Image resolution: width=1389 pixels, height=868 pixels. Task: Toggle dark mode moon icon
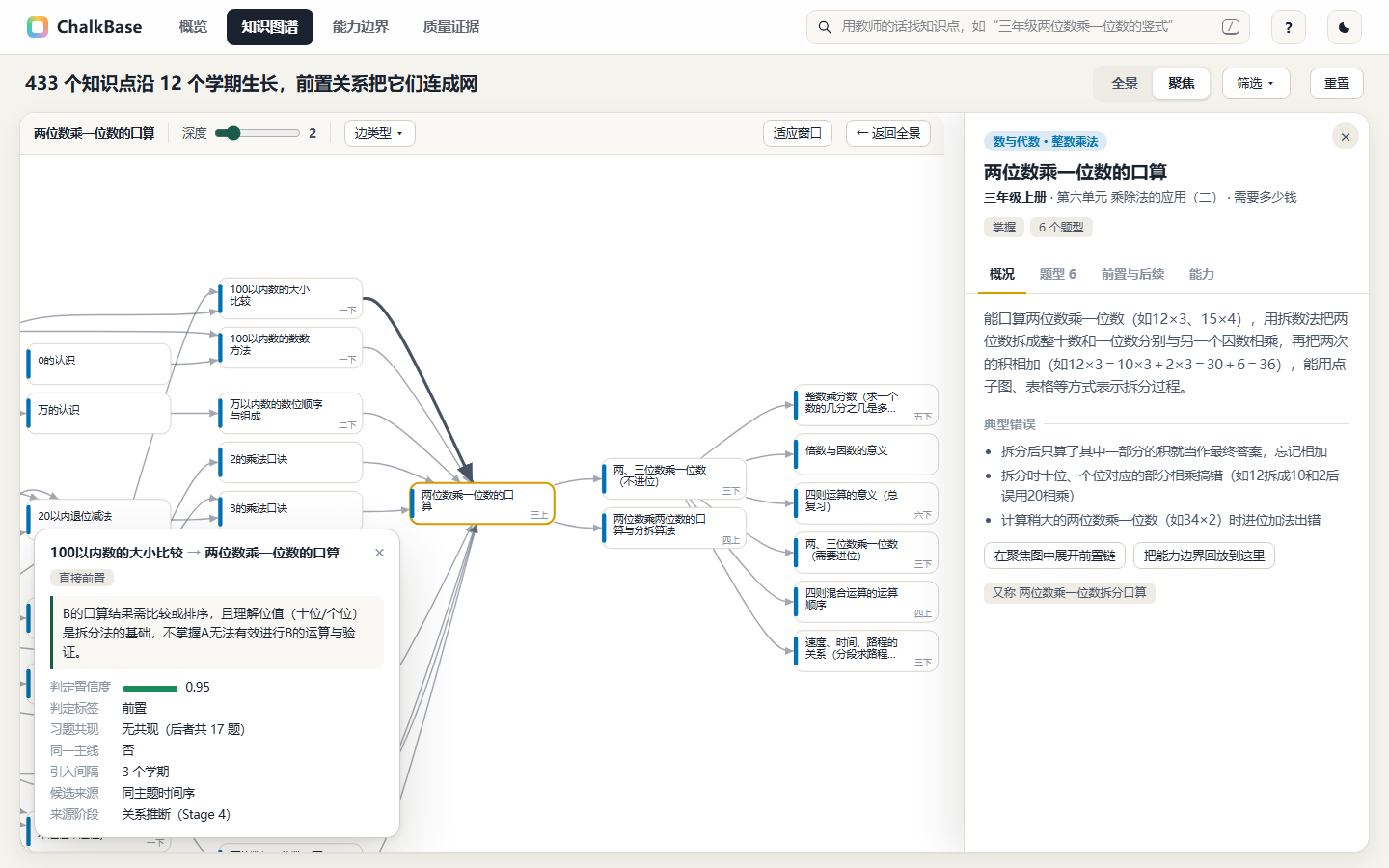(1344, 27)
